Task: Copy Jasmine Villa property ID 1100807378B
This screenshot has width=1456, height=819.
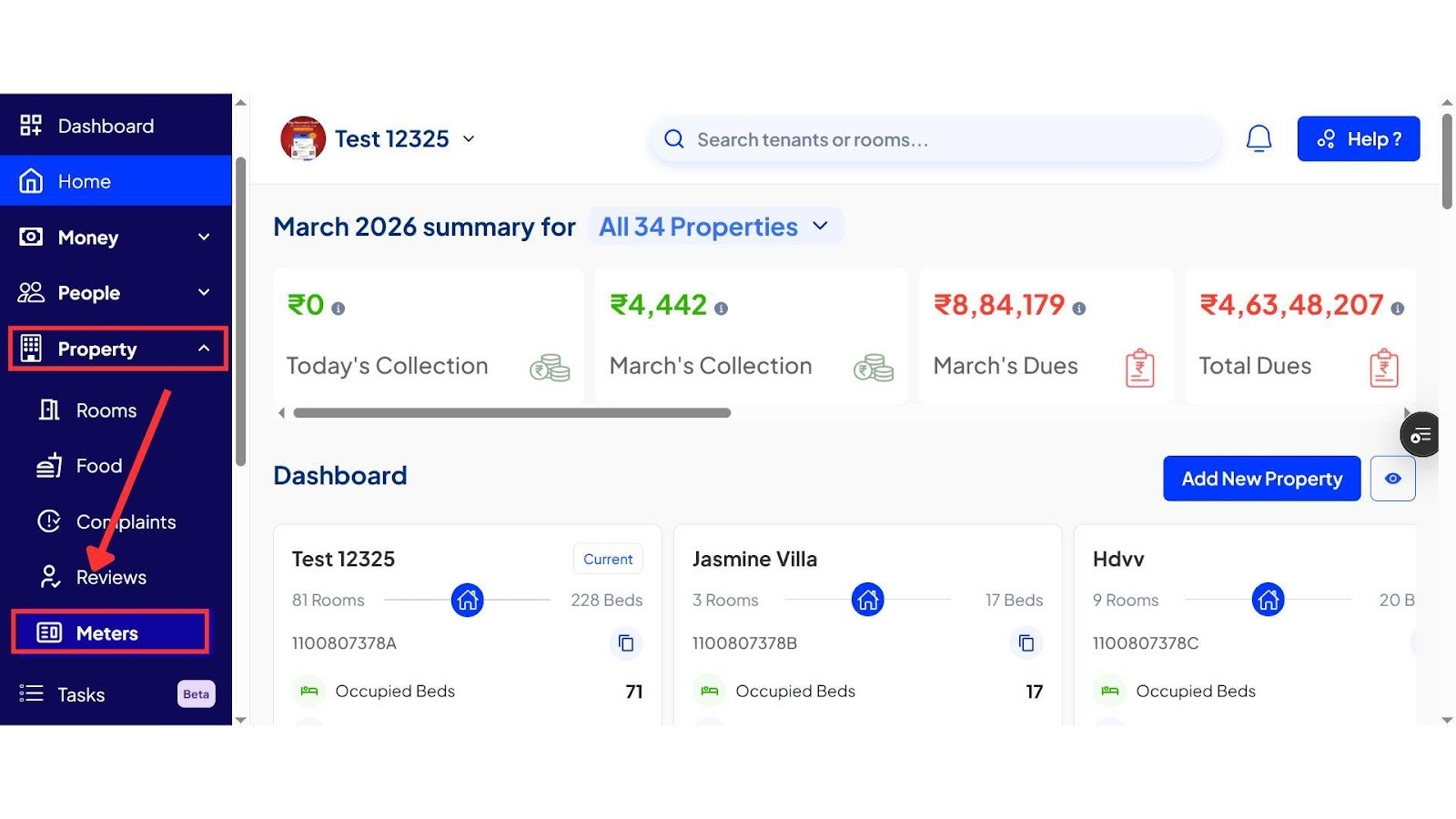Action: click(x=1026, y=643)
